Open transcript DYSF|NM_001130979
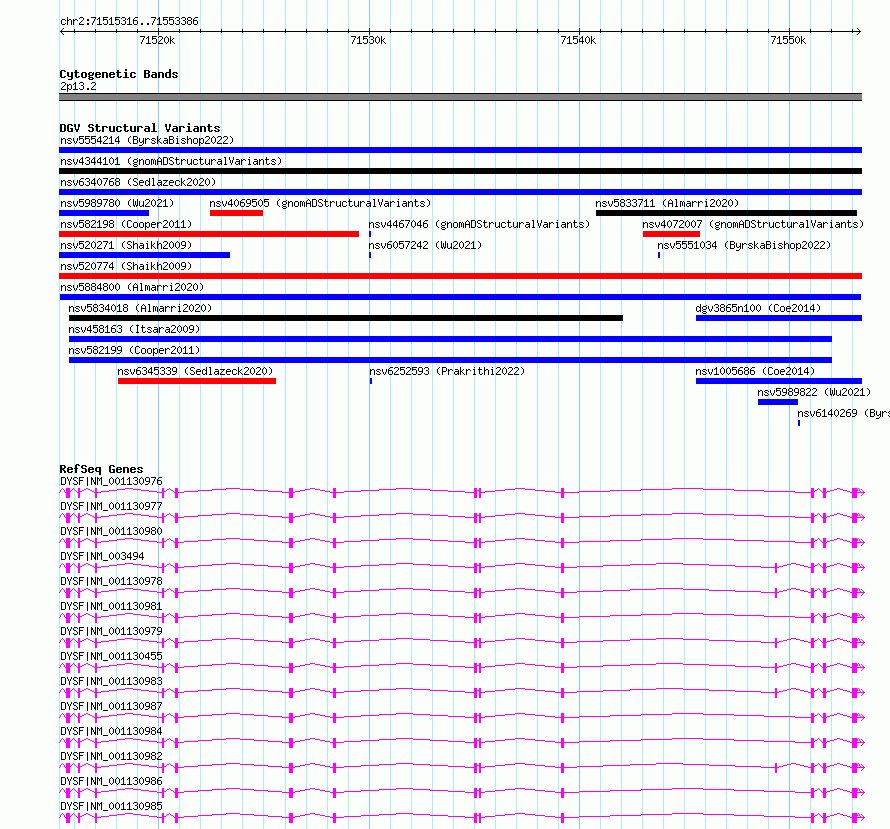The height and width of the screenshot is (829, 890). click(111, 631)
